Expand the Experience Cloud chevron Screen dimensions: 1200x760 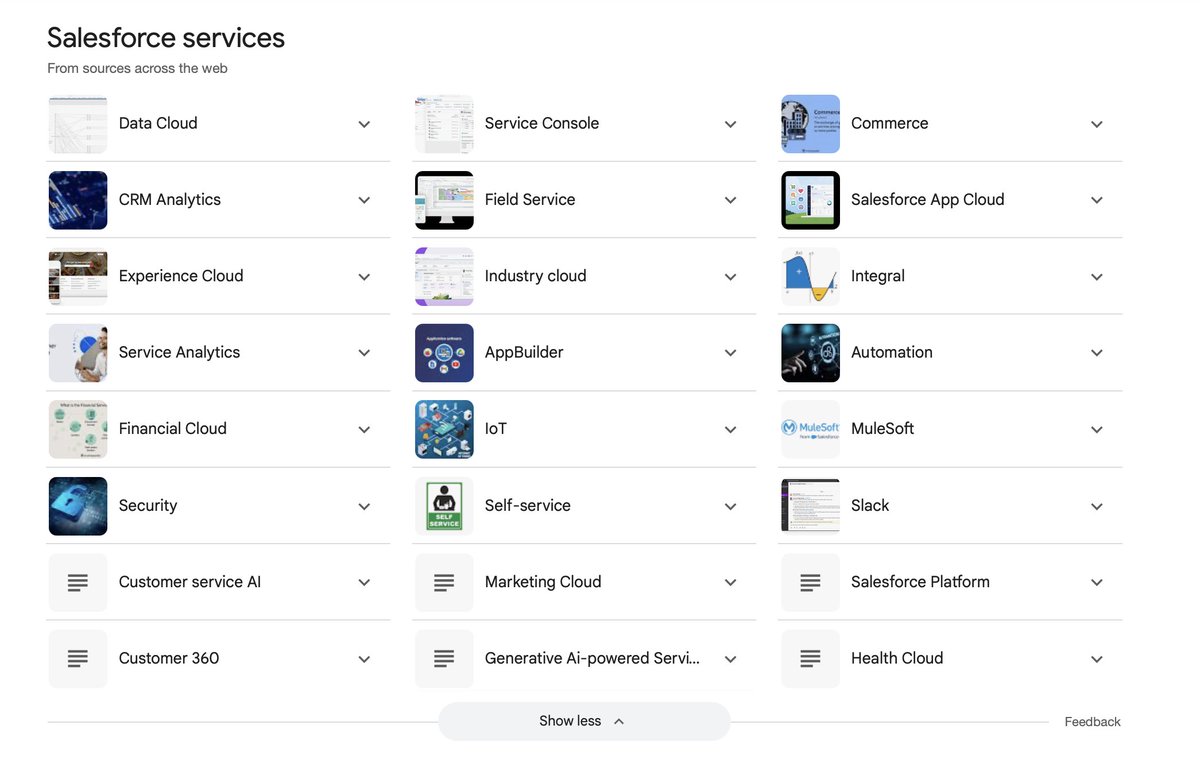pos(364,277)
